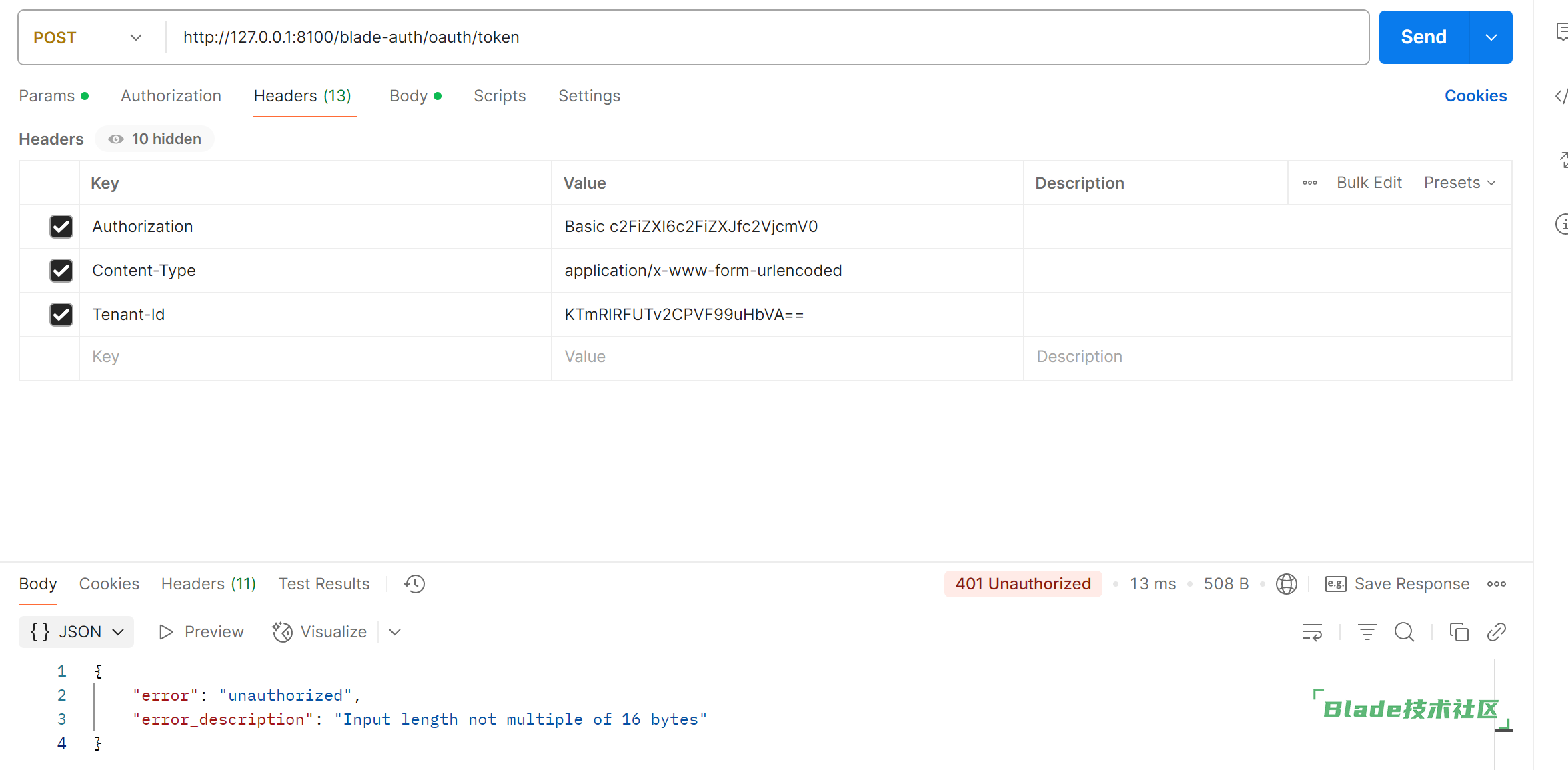Open the Presets dropdown
1568x770 pixels.
pos(1459,183)
